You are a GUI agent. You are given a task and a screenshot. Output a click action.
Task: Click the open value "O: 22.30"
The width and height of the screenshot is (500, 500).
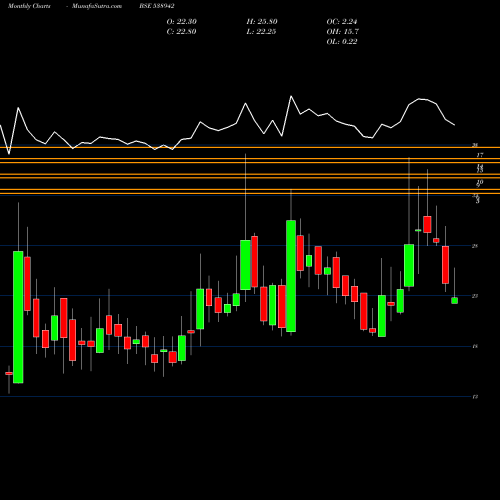click(x=182, y=22)
